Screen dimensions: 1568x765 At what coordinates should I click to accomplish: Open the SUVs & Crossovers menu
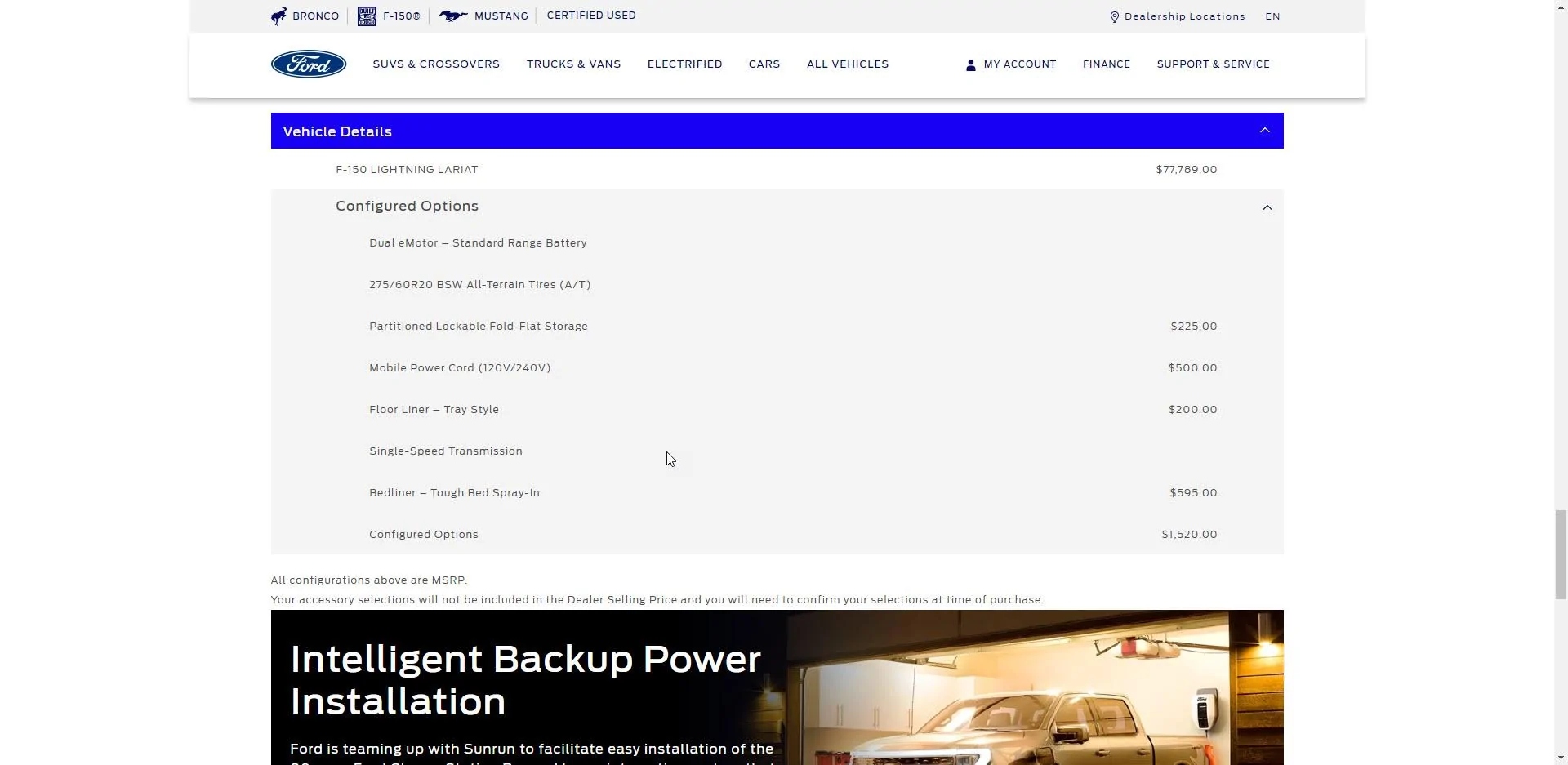436,64
